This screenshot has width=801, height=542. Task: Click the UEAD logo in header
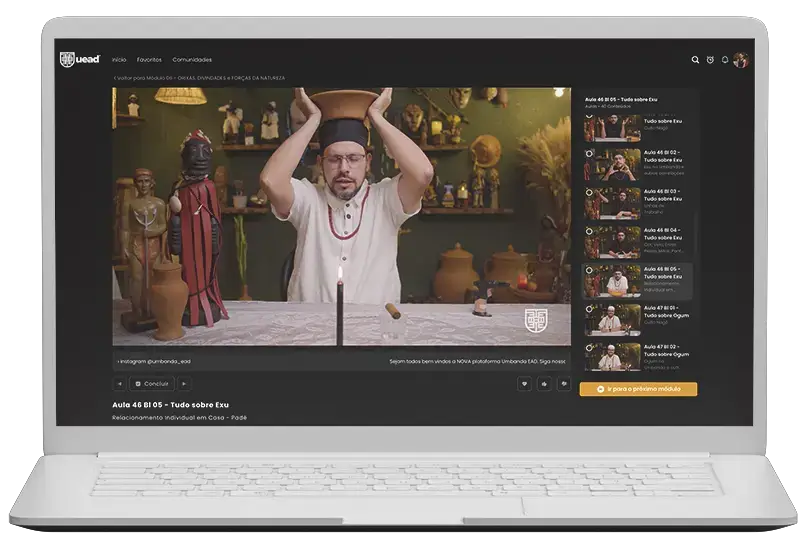click(80, 60)
